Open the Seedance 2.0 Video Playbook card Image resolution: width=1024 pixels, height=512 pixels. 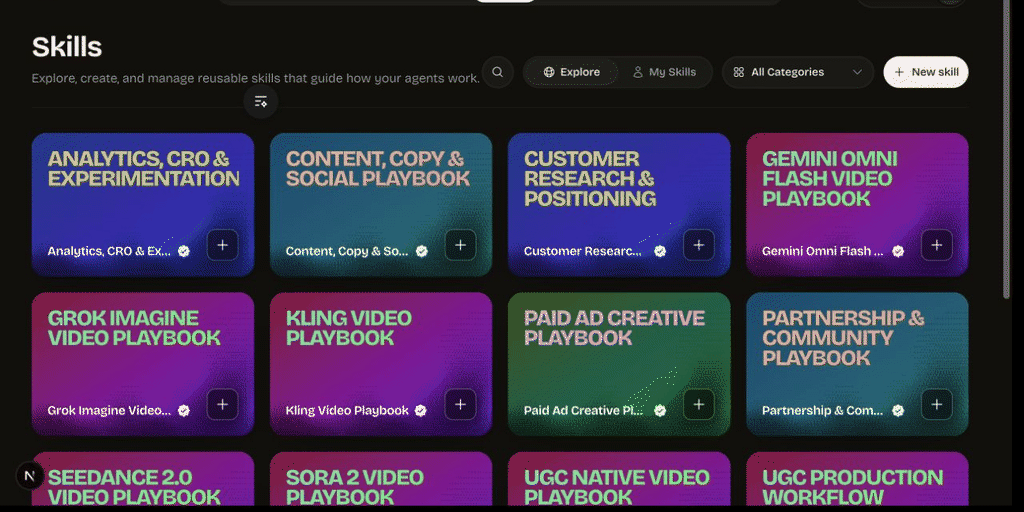(x=143, y=480)
